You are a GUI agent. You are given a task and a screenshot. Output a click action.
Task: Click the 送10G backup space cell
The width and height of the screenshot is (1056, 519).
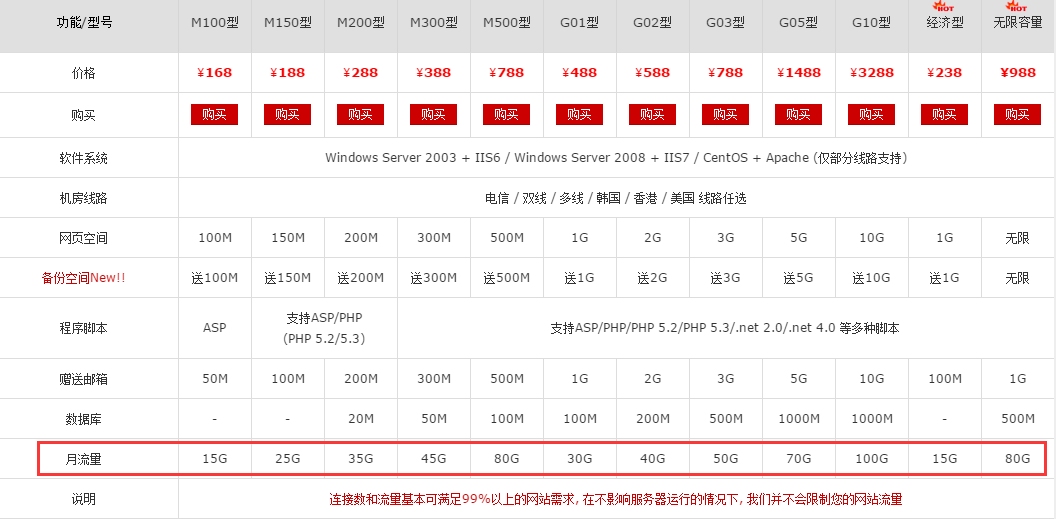pos(871,277)
